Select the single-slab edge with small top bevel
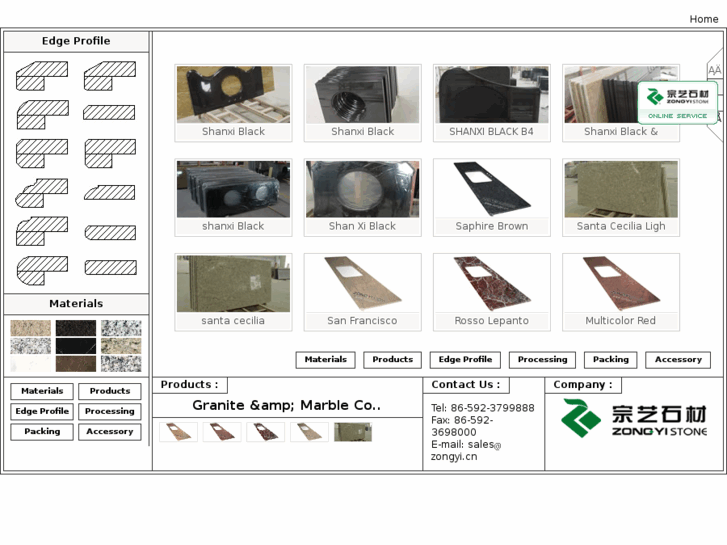Screen dimensions: 727x545 click(109, 112)
